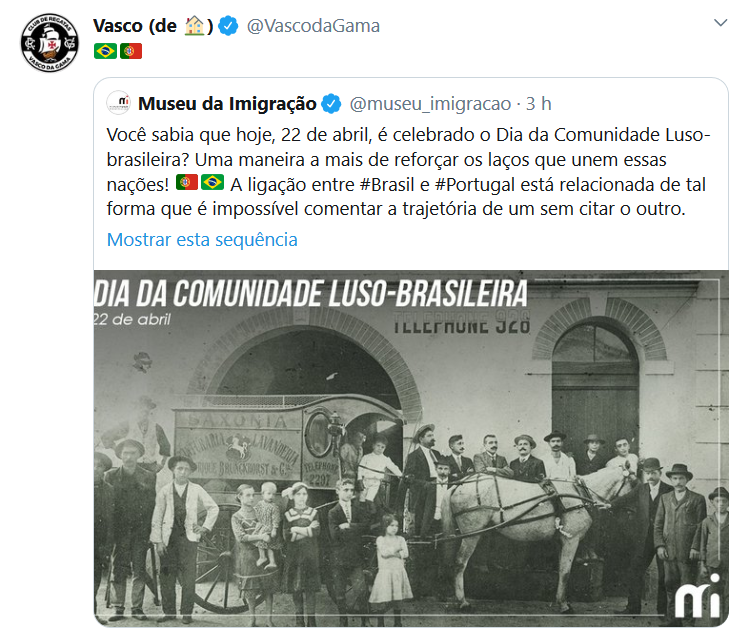
Task: Open Vasco da Gama profile avatar
Action: point(50,43)
